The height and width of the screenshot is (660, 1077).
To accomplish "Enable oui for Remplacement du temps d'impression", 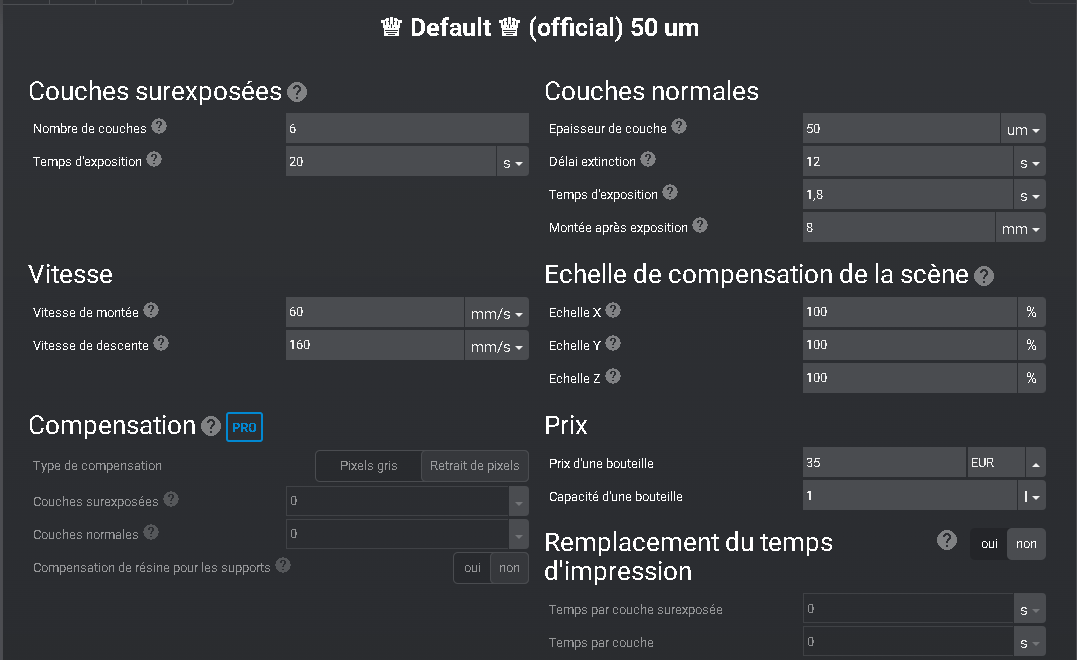I will coord(989,544).
